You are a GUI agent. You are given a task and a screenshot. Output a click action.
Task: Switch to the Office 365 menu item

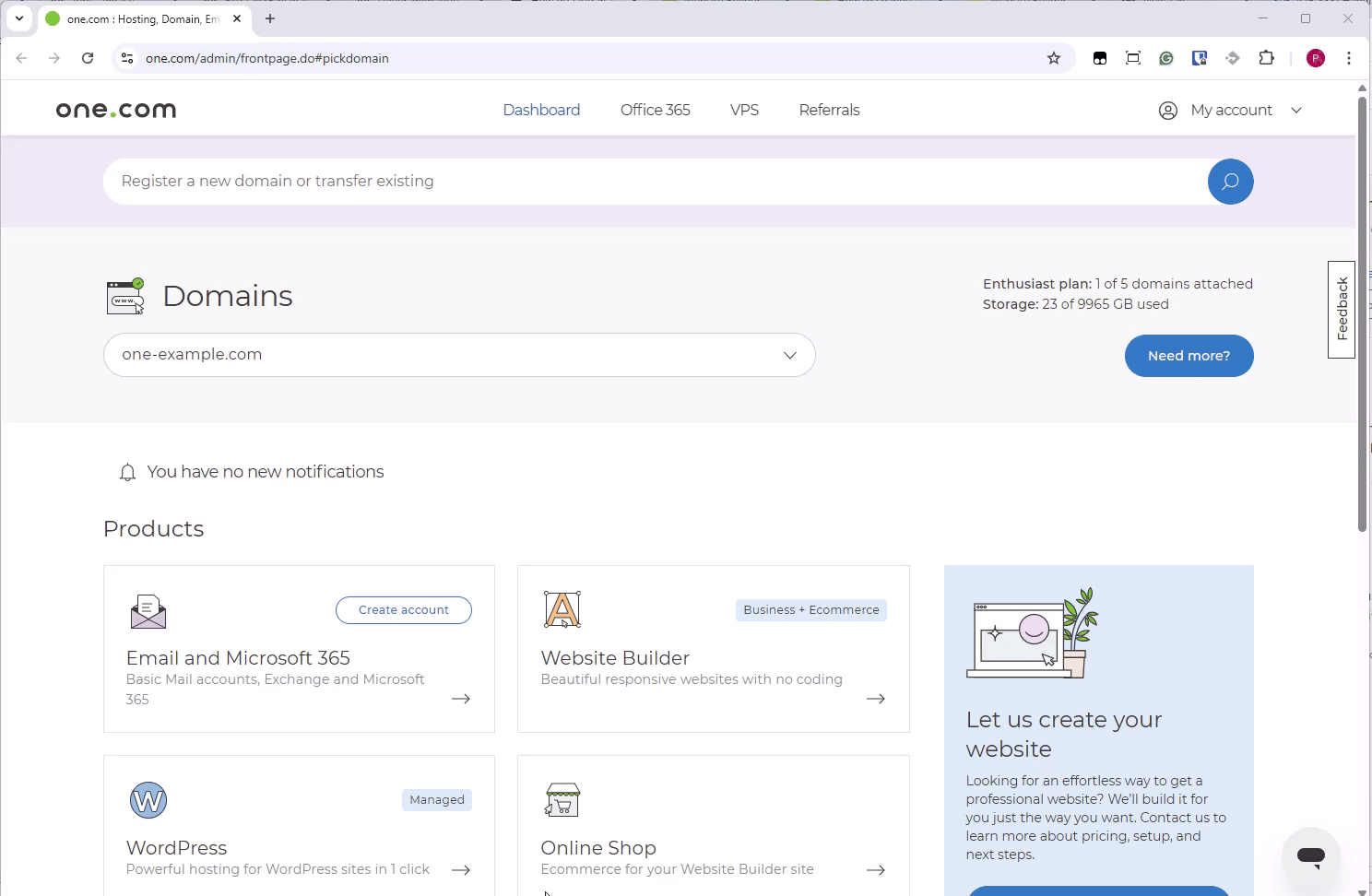655,110
